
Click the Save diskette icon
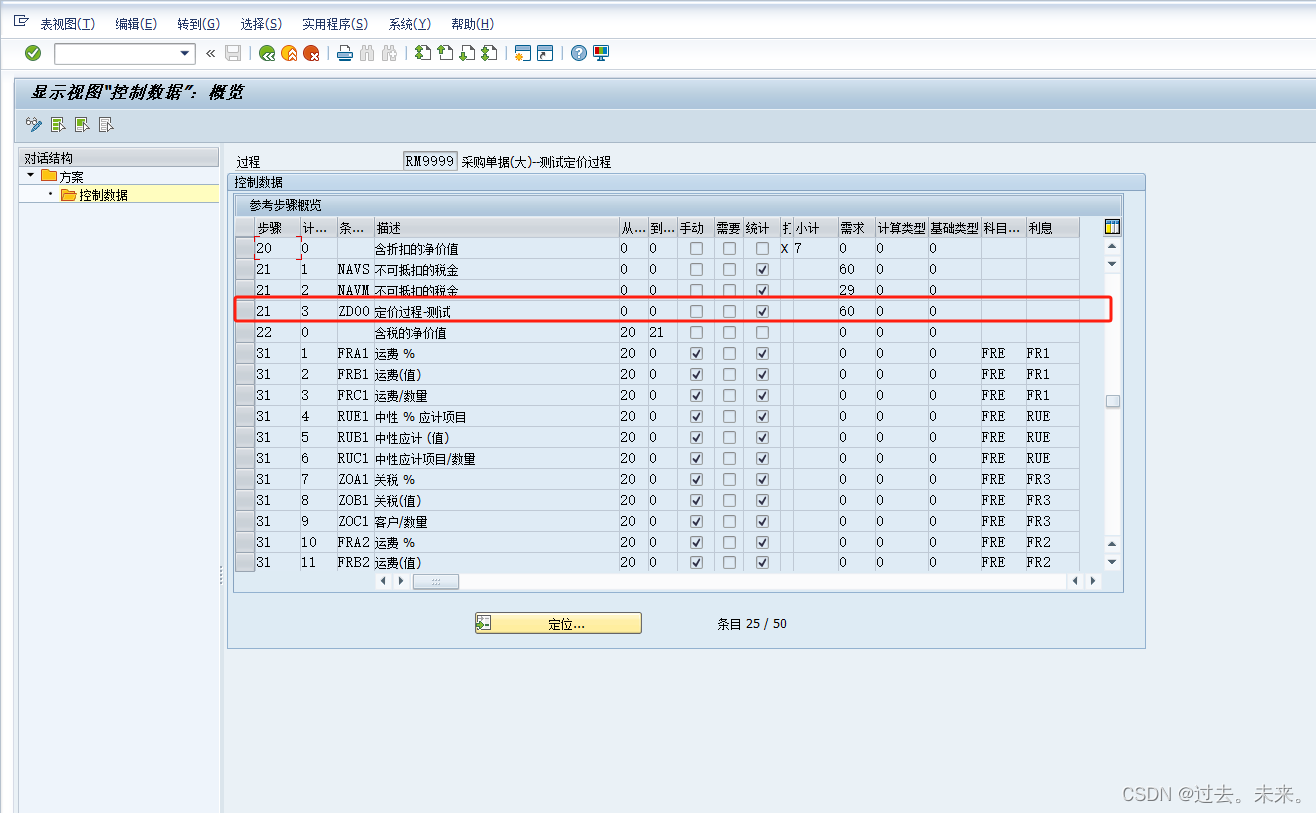[x=233, y=53]
